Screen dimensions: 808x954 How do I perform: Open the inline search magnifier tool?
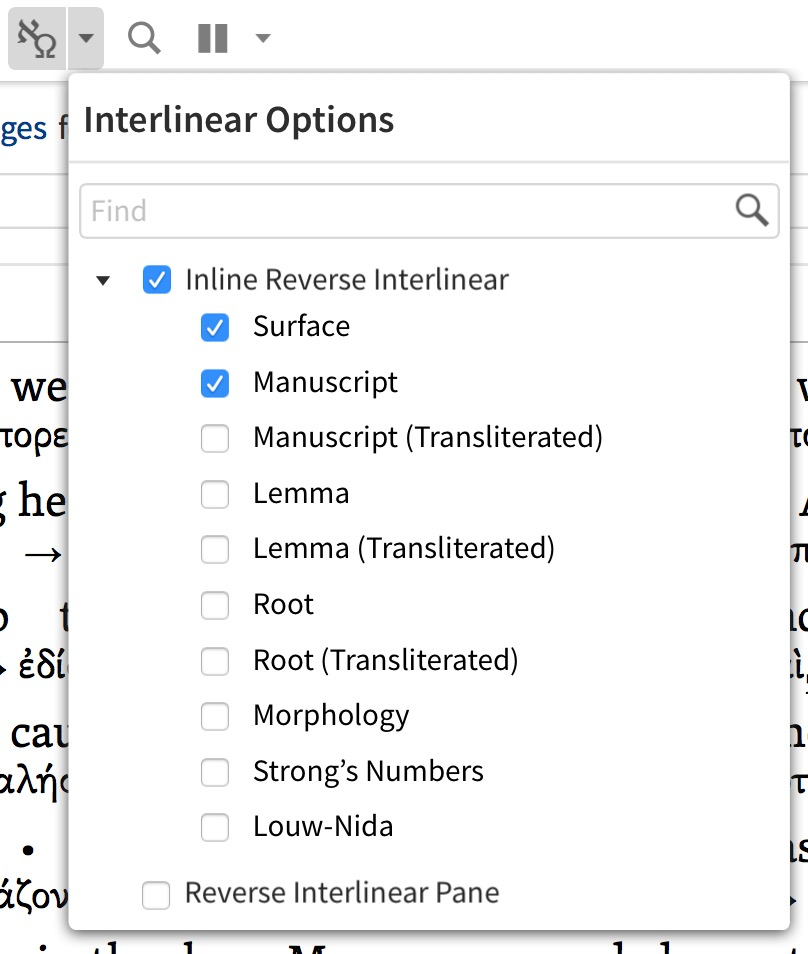click(143, 37)
